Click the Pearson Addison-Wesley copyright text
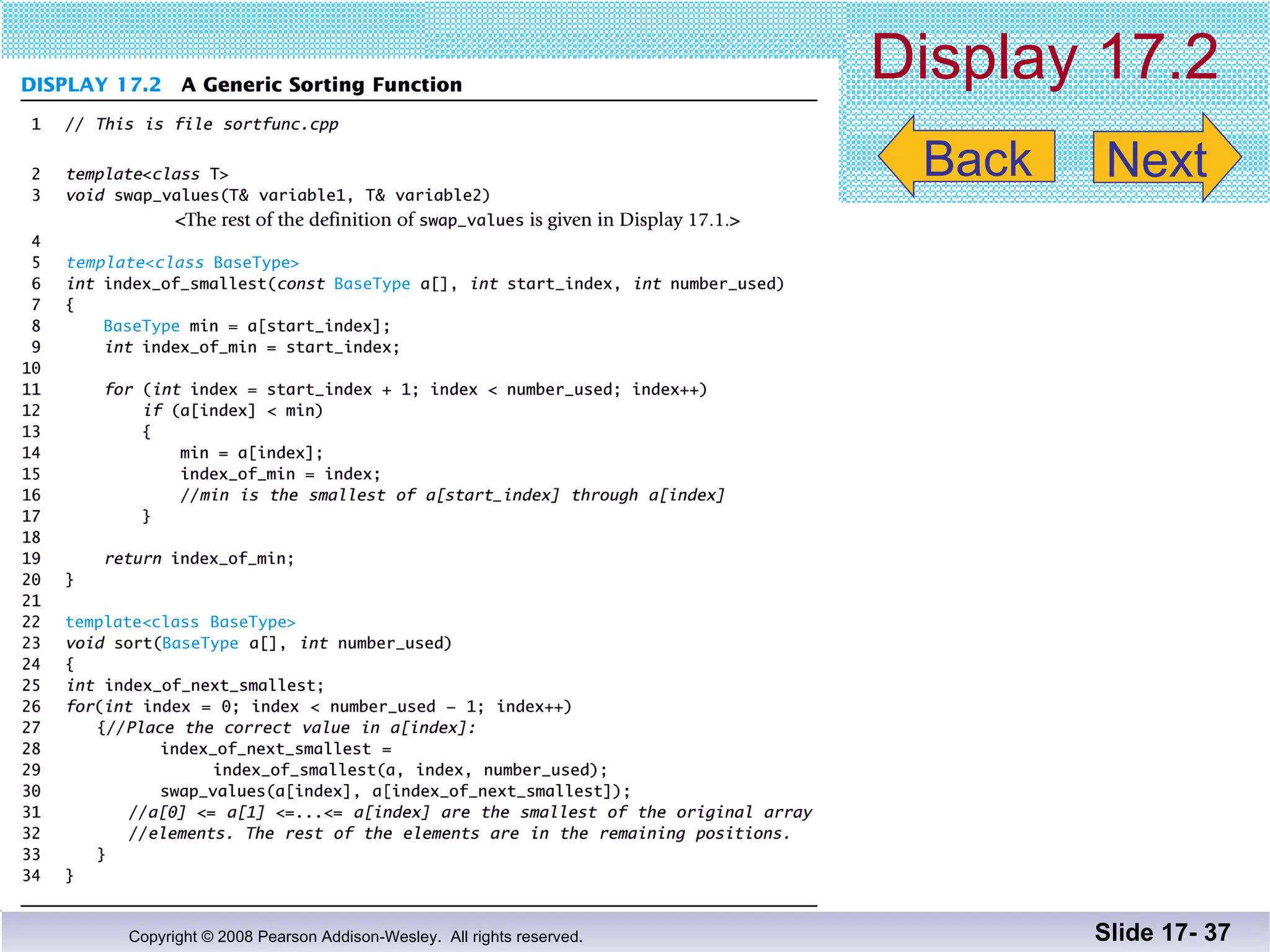The width and height of the screenshot is (1270, 952). click(355, 937)
